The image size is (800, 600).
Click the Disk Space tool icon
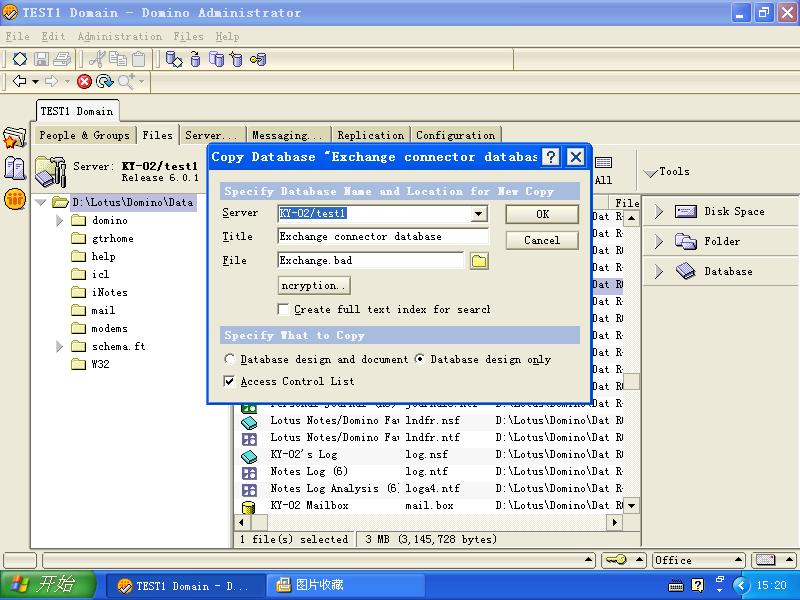pos(686,211)
